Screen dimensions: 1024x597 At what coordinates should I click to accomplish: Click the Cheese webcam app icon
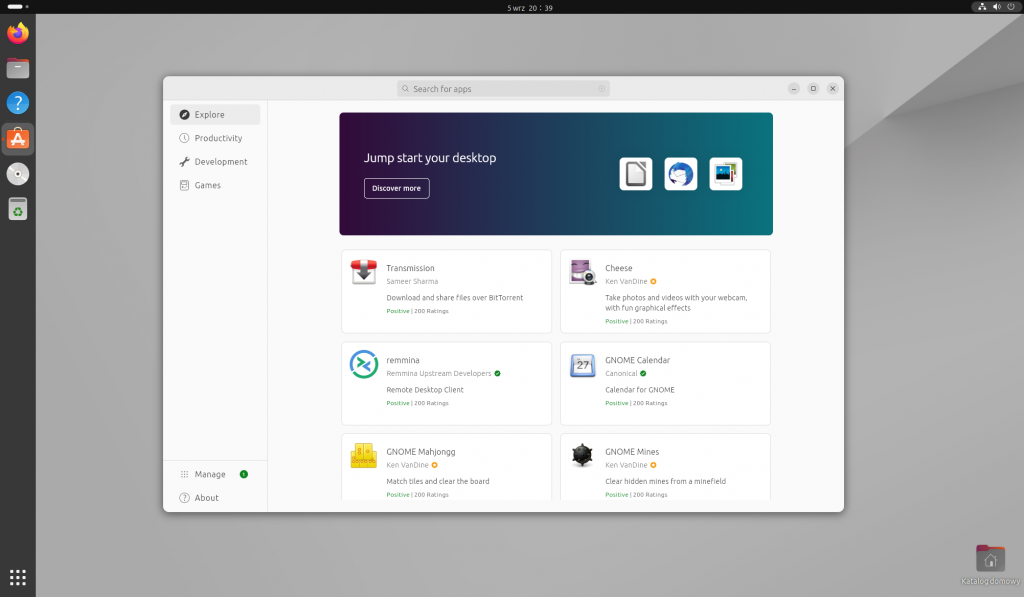pyautogui.click(x=582, y=271)
